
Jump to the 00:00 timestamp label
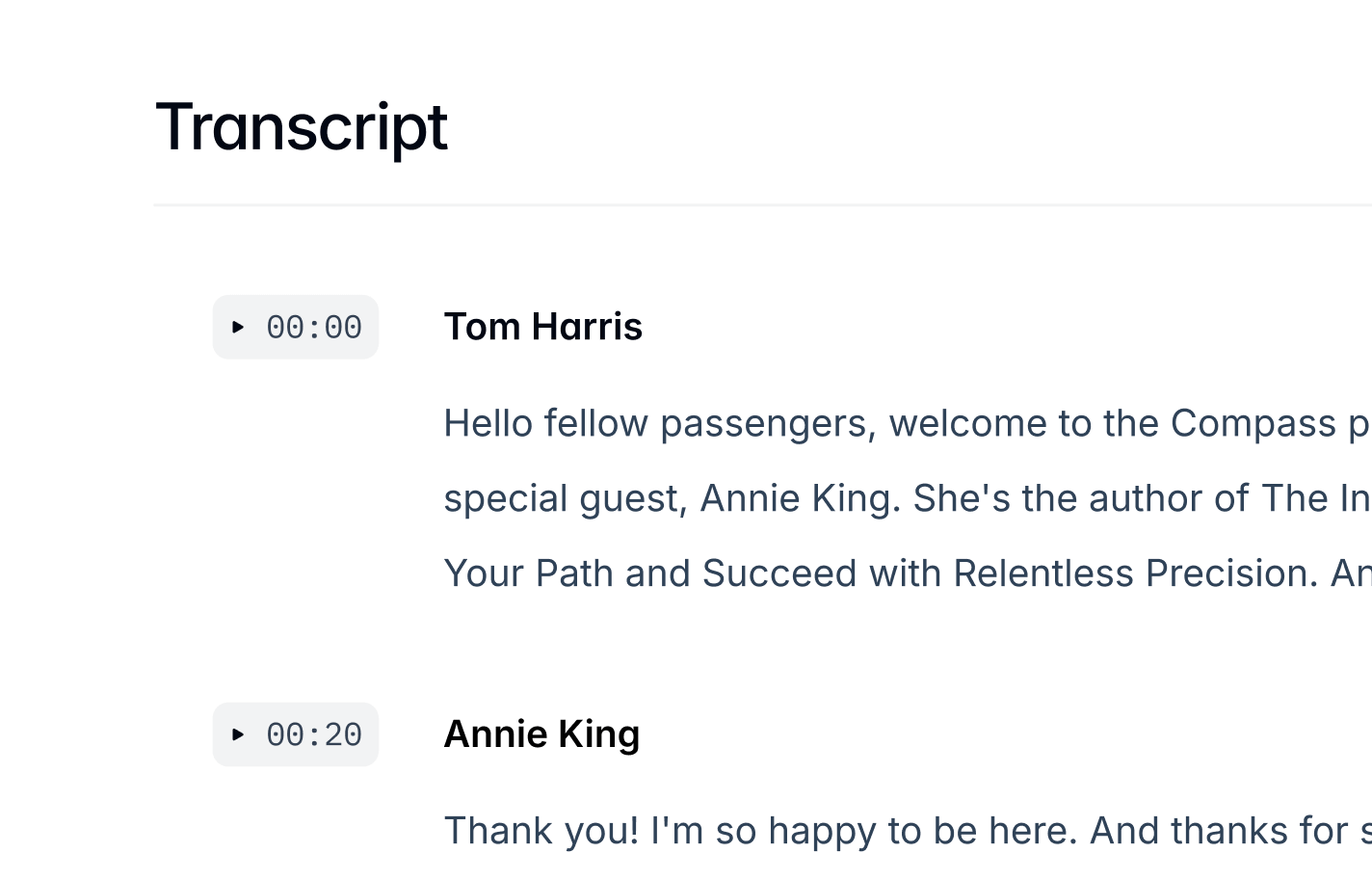tap(314, 328)
